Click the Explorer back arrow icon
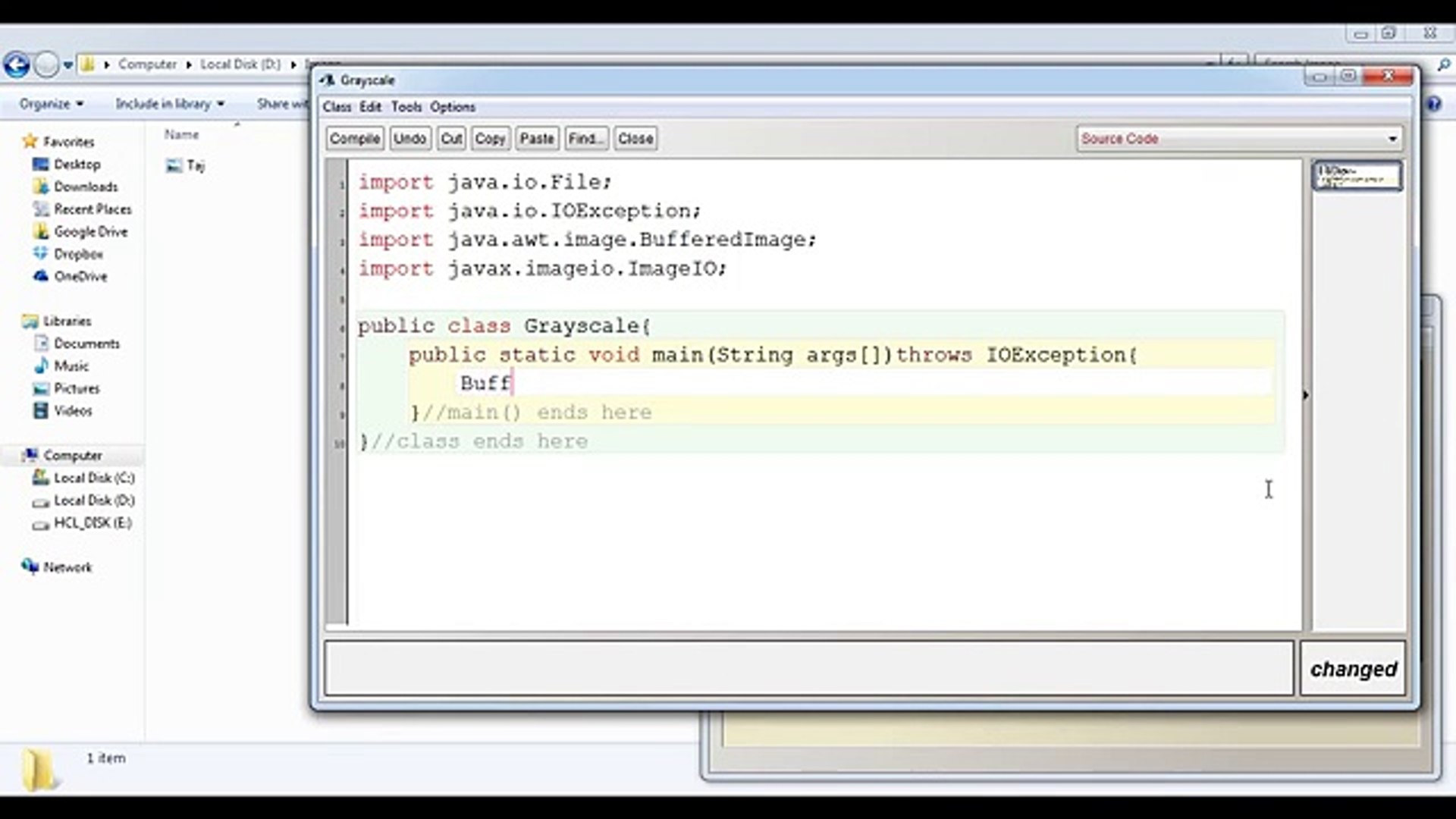The width and height of the screenshot is (1456, 819). pos(17,64)
